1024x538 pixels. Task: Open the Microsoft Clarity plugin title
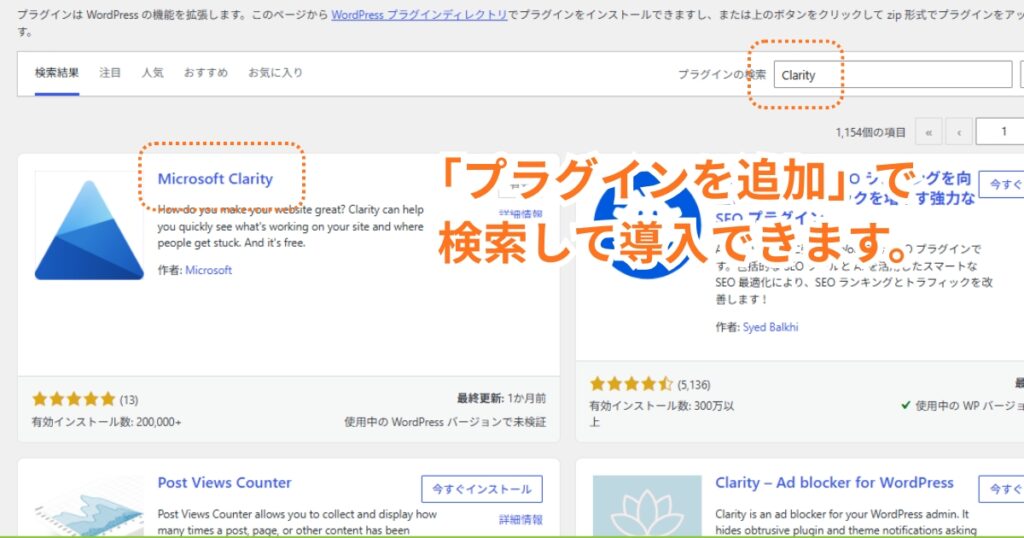coord(215,179)
